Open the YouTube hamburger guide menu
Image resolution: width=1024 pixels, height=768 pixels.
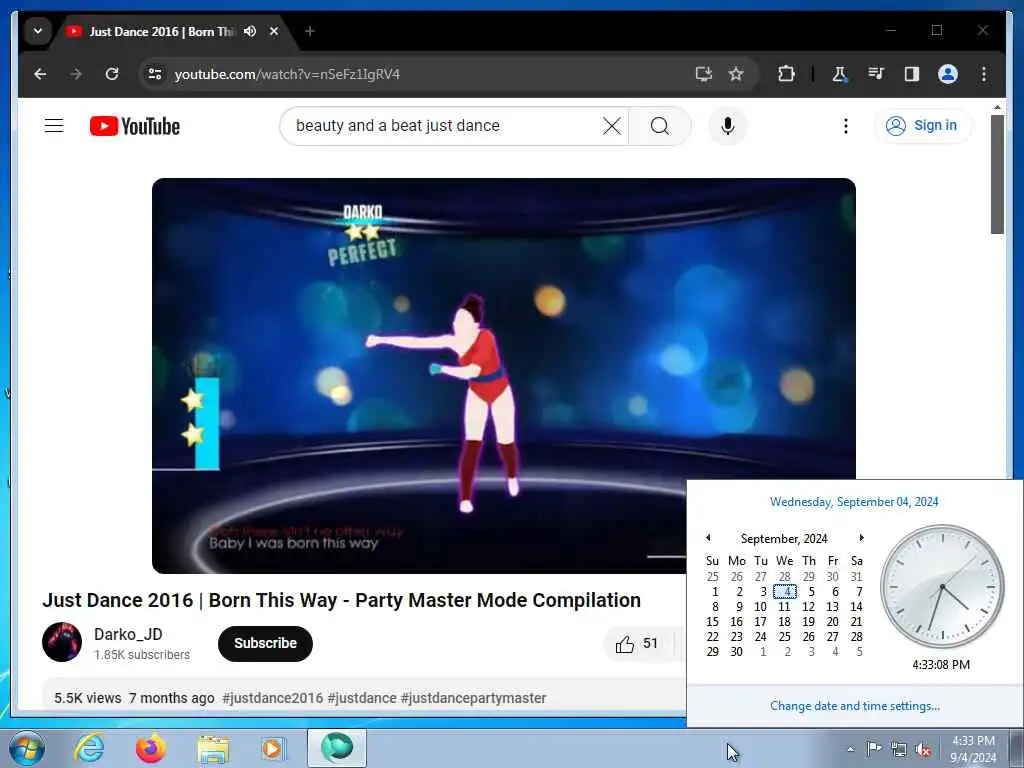point(54,125)
